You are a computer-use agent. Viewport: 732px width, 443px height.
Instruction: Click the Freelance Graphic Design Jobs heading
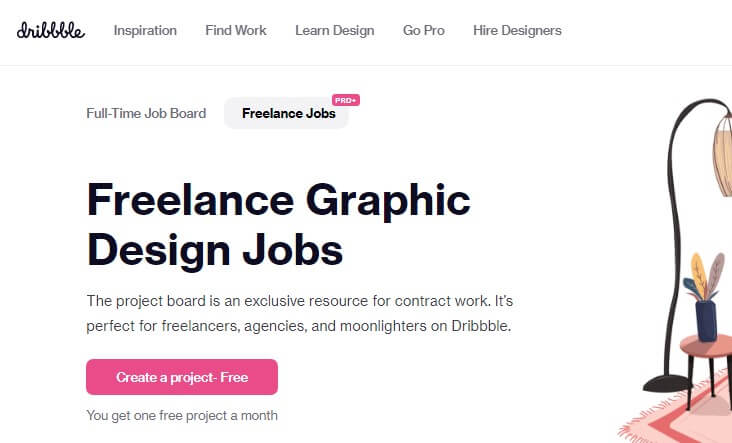click(x=279, y=225)
